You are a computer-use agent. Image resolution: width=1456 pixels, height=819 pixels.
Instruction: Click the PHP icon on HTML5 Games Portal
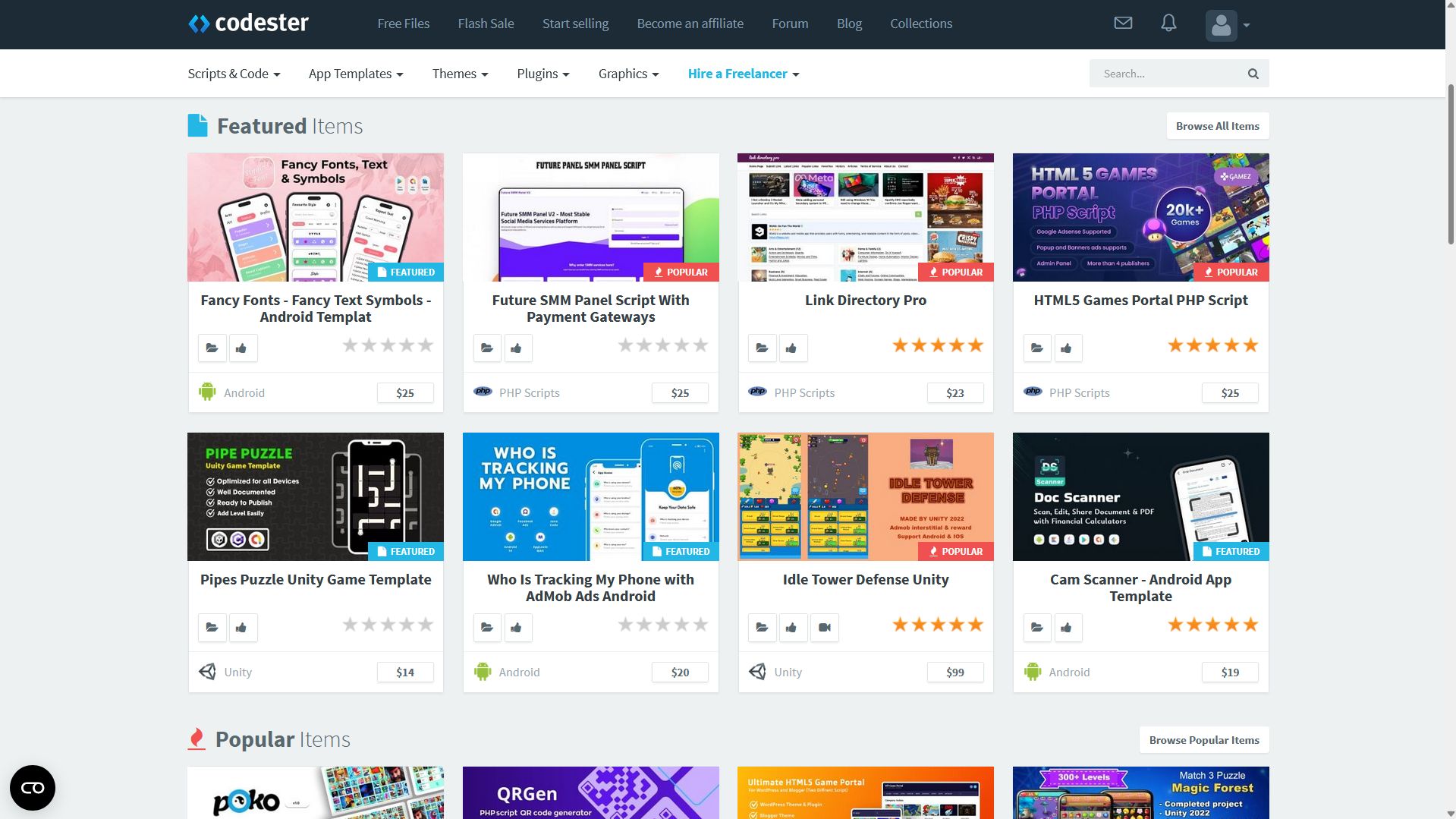[x=1033, y=392]
